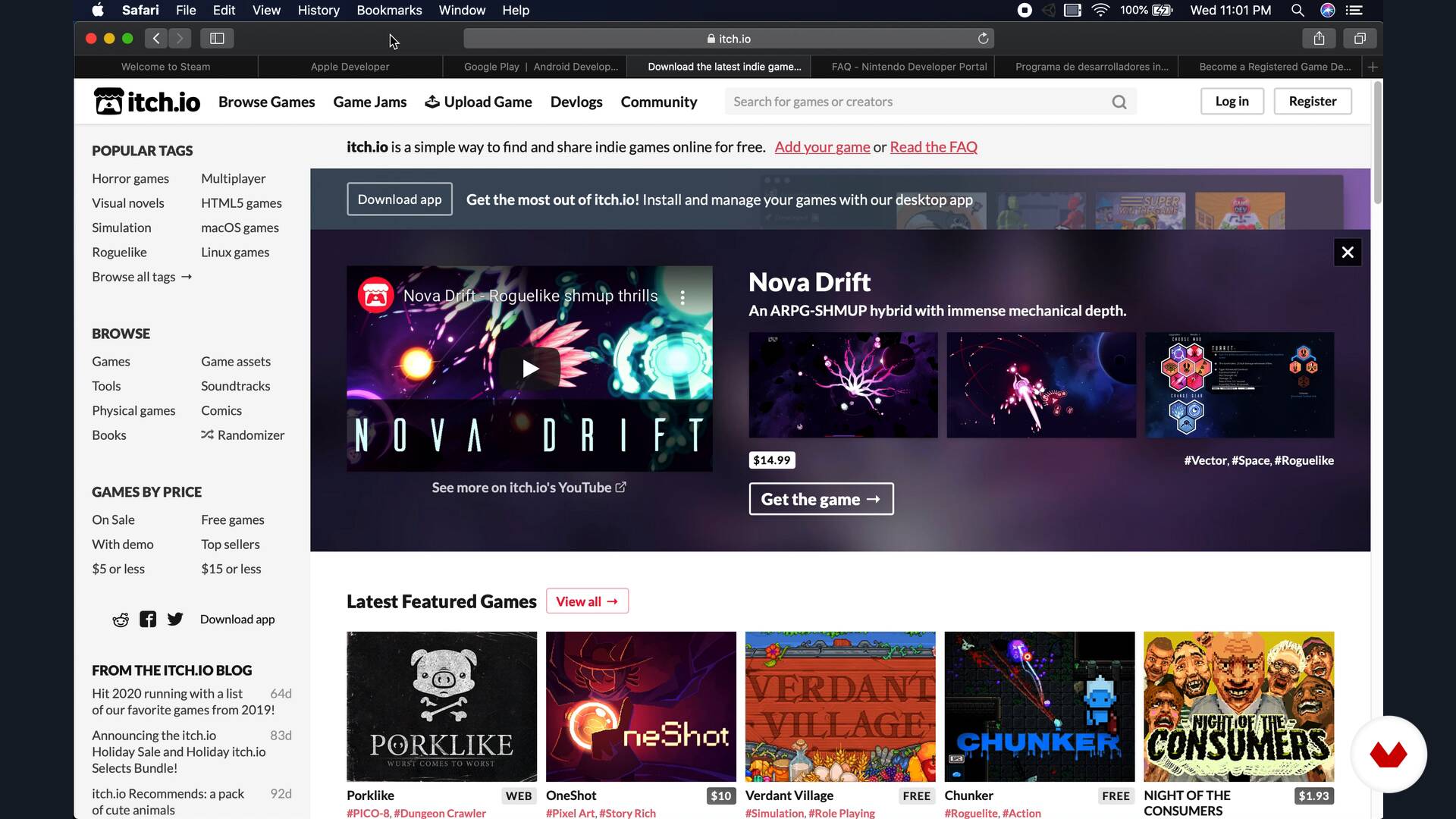Image resolution: width=1456 pixels, height=819 pixels.
Task: Click the AirPlay display menu icon
Action: coord(1072,10)
